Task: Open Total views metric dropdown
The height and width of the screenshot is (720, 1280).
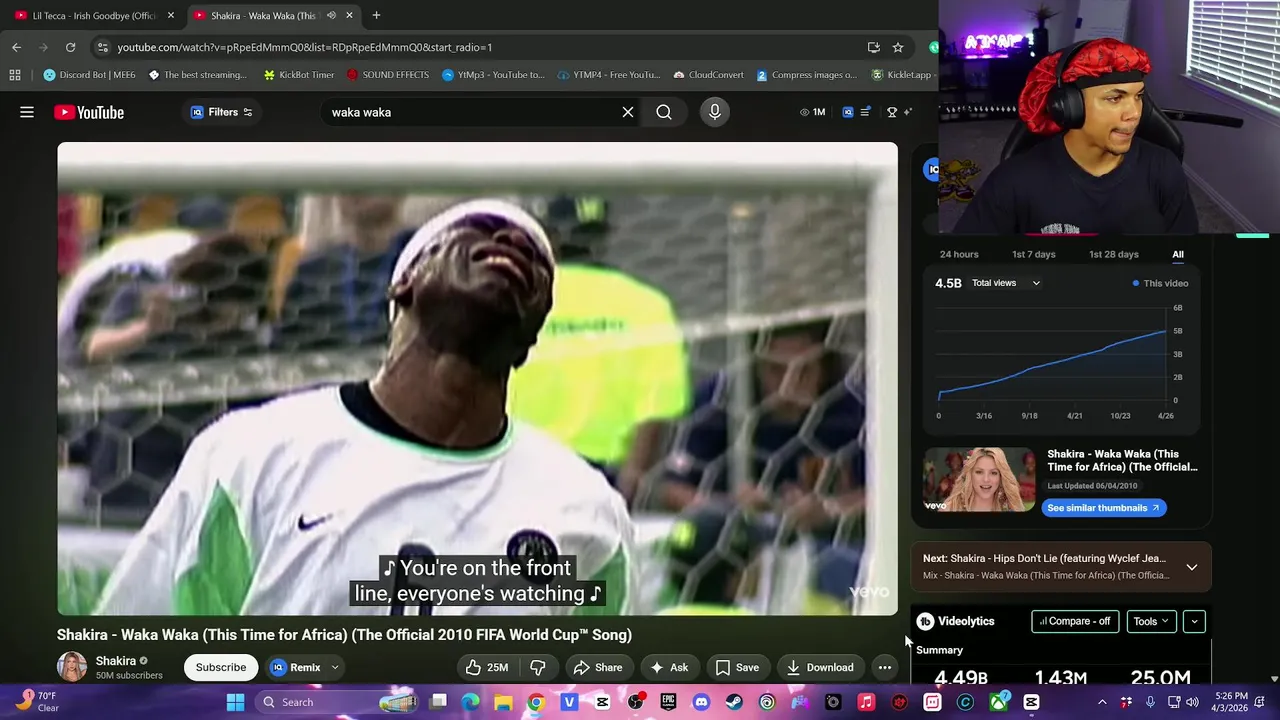Action: tap(1006, 283)
